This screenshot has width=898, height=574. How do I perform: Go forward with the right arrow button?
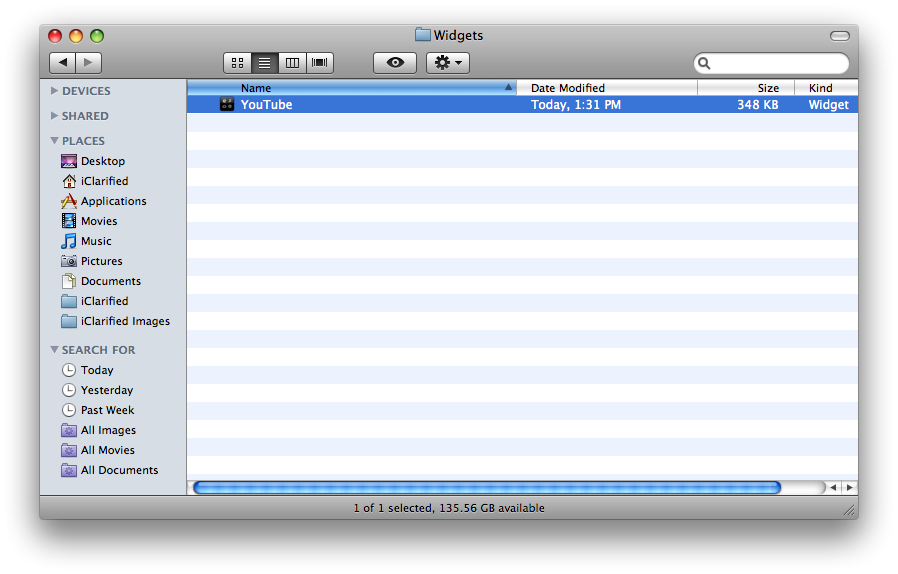[x=88, y=62]
